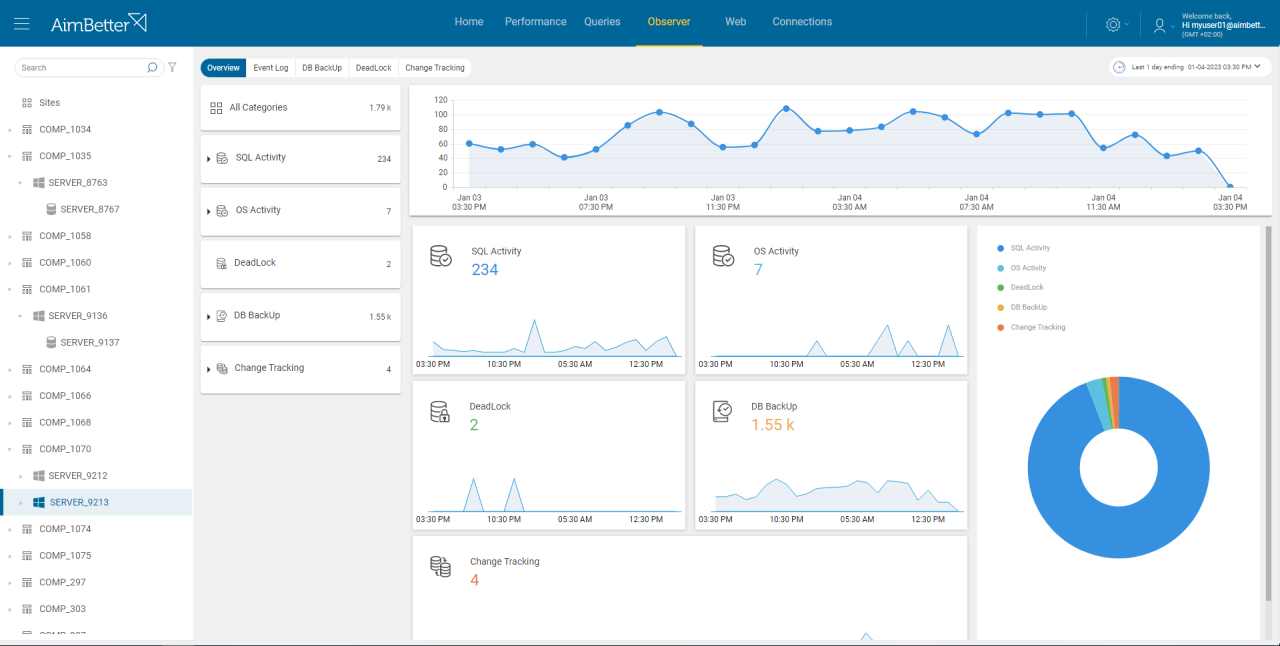Viewport: 1280px width, 646px height.
Task: Click the filter icon beside the search field
Action: (172, 67)
